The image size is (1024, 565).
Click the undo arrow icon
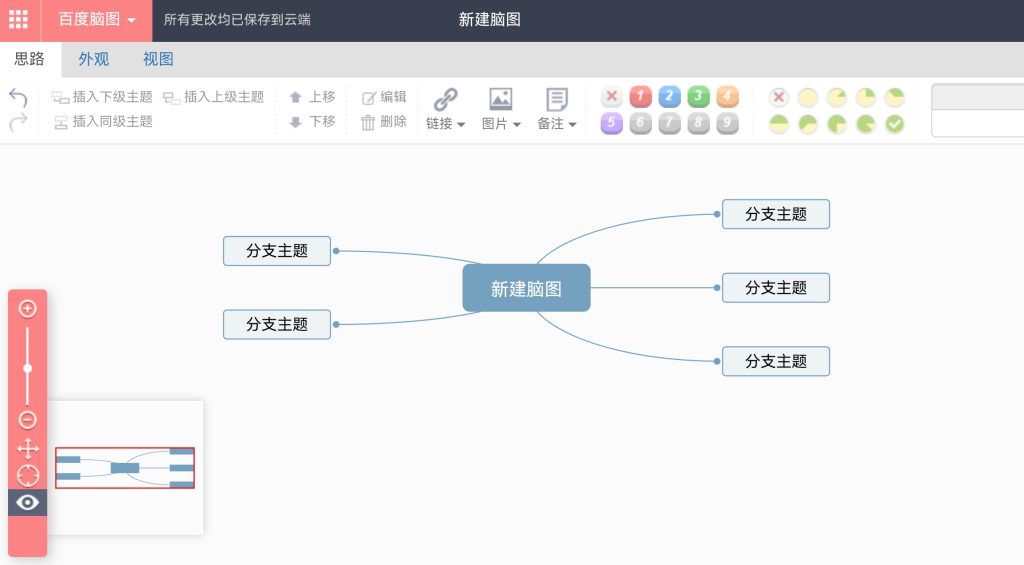tap(18, 97)
